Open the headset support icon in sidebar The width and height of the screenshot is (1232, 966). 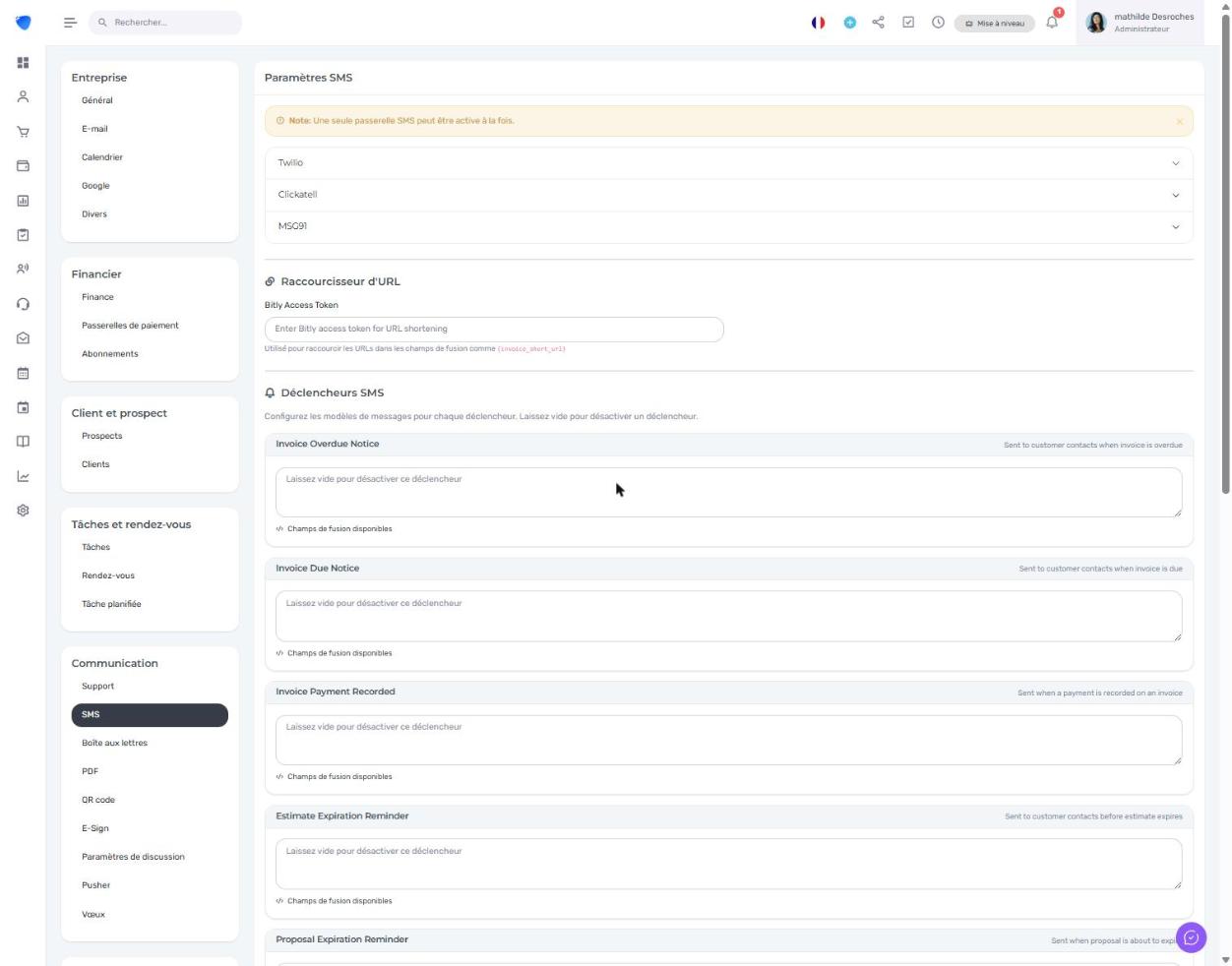coord(23,304)
